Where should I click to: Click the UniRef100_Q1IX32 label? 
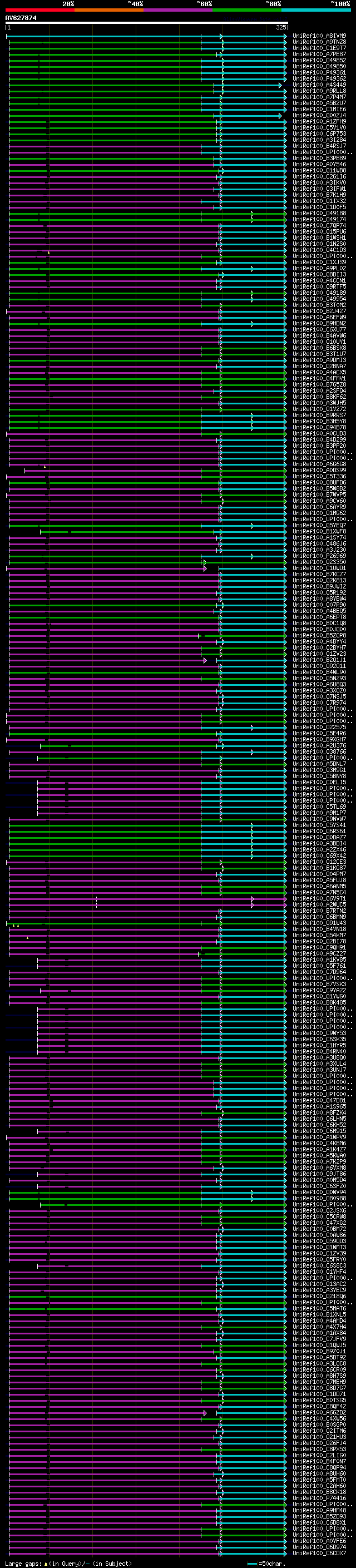(319, 201)
